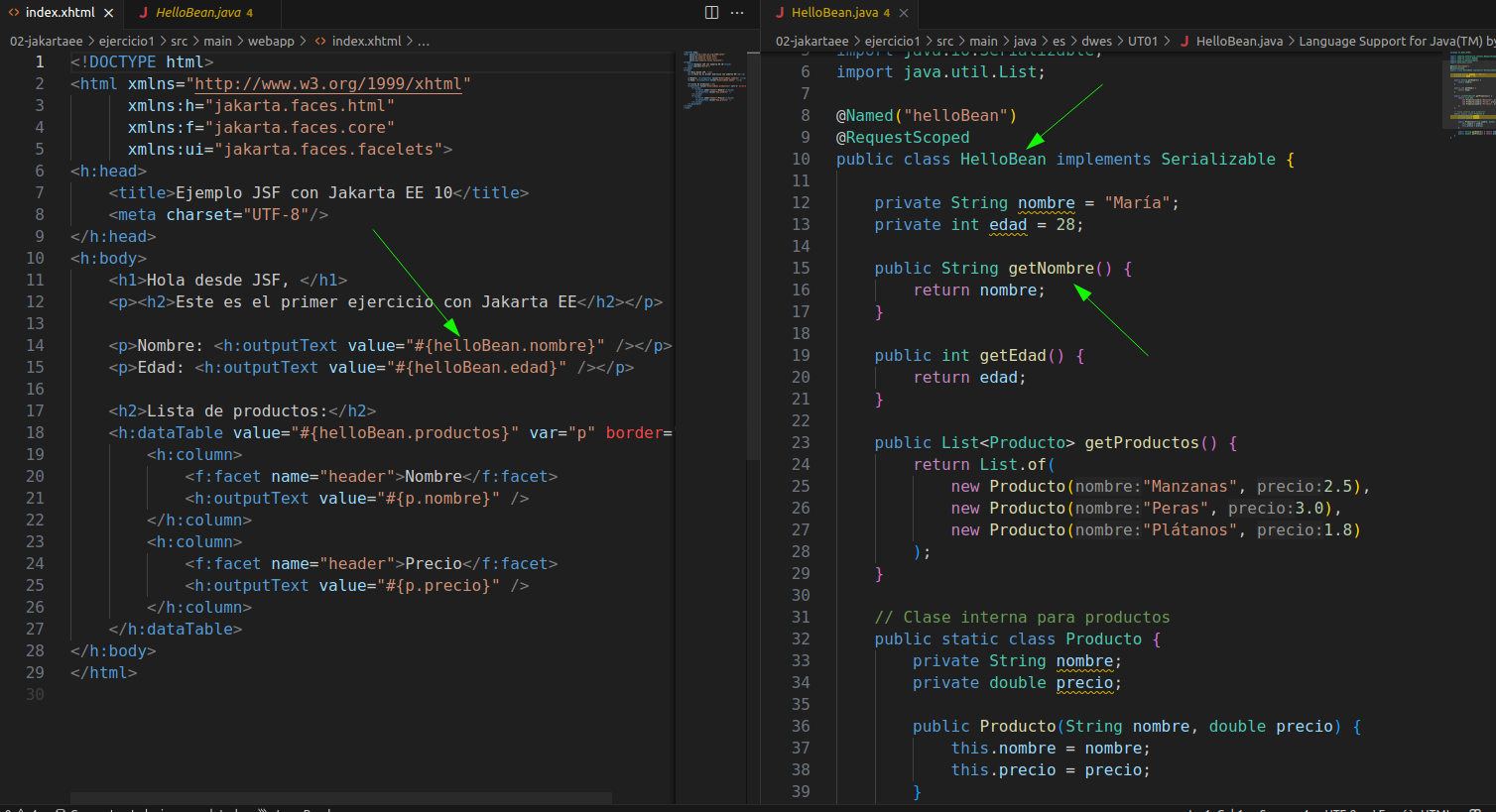Click the Split Editor icon above the code
The height and width of the screenshot is (812, 1496).
pyautogui.click(x=710, y=12)
